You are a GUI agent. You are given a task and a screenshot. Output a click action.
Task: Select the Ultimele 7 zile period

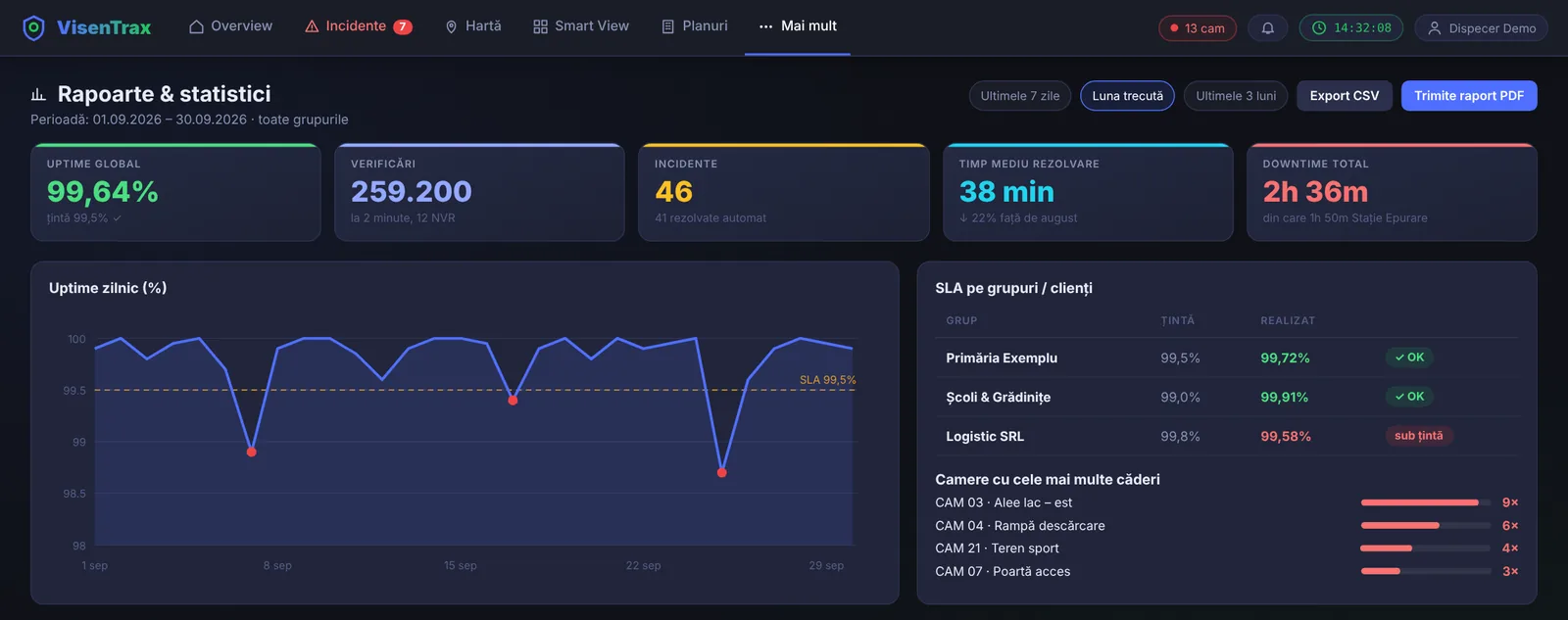(x=1020, y=96)
